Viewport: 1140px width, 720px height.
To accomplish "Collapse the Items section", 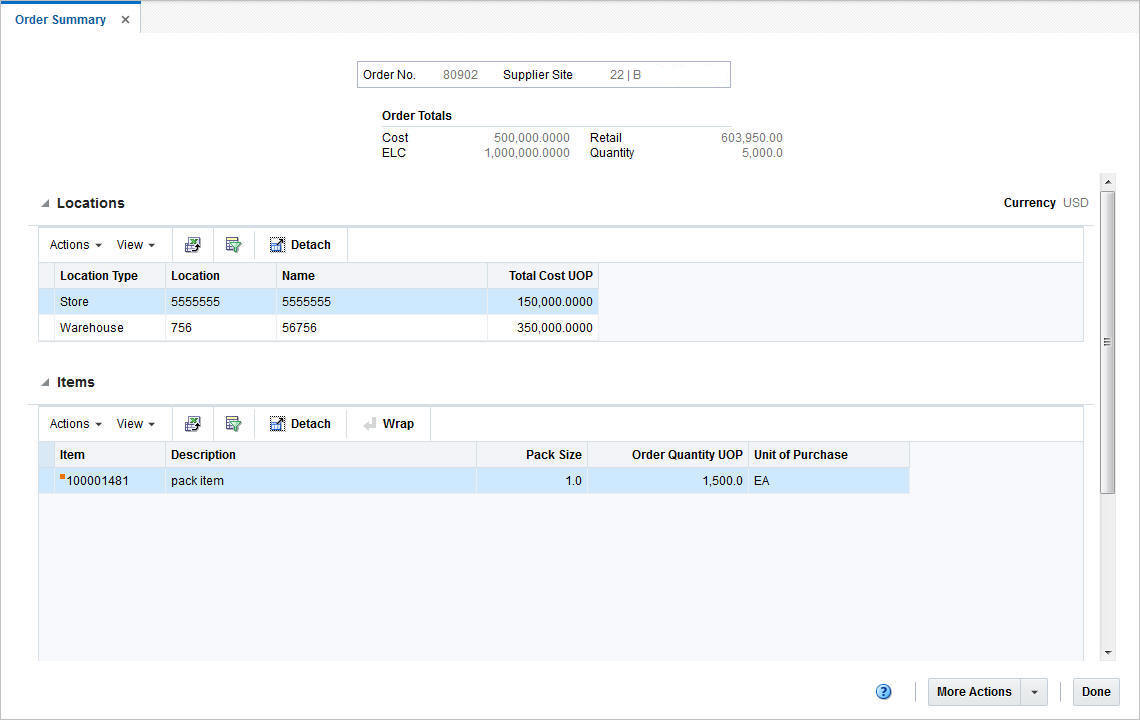I will [x=44, y=382].
